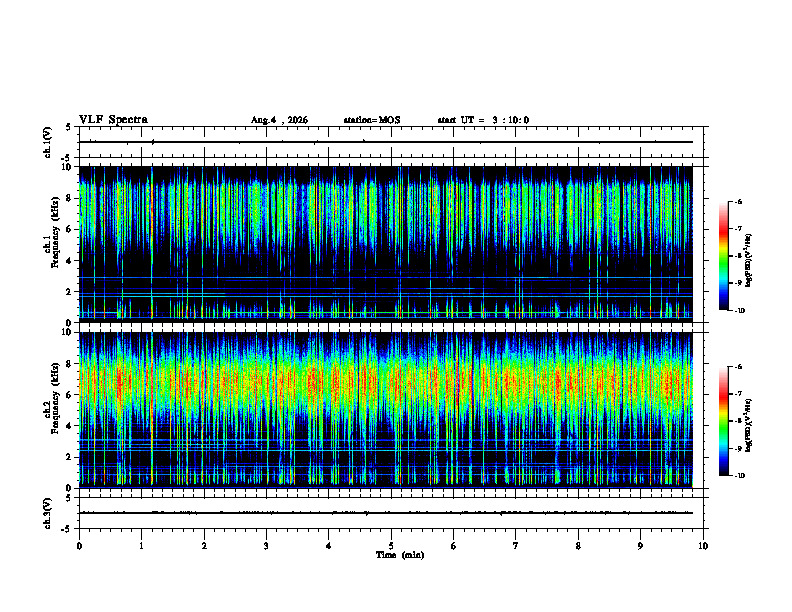Click the ch.2 frequency tick label "6"

pyautogui.click(x=69, y=395)
